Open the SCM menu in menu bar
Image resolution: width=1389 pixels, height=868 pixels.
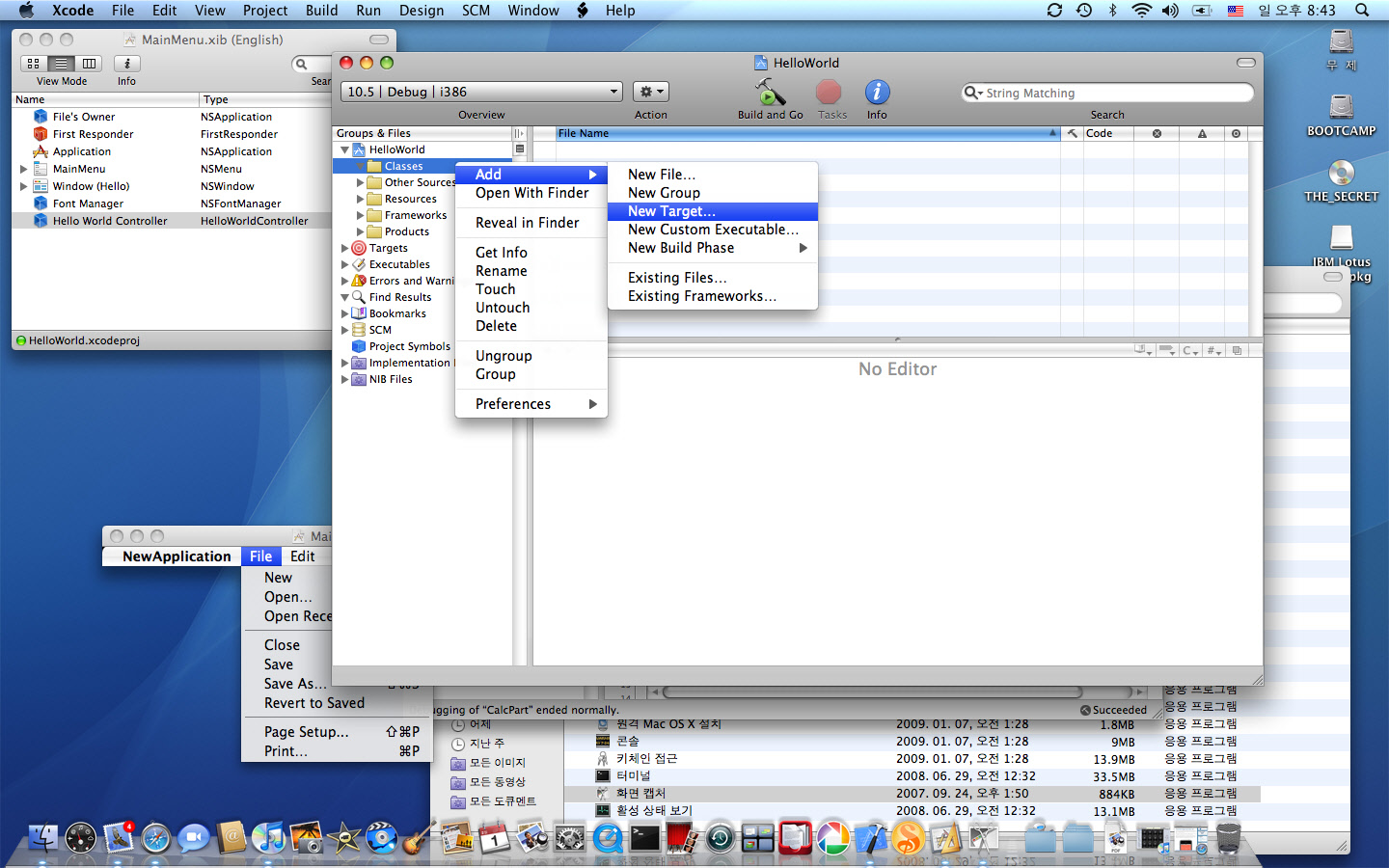(x=476, y=11)
